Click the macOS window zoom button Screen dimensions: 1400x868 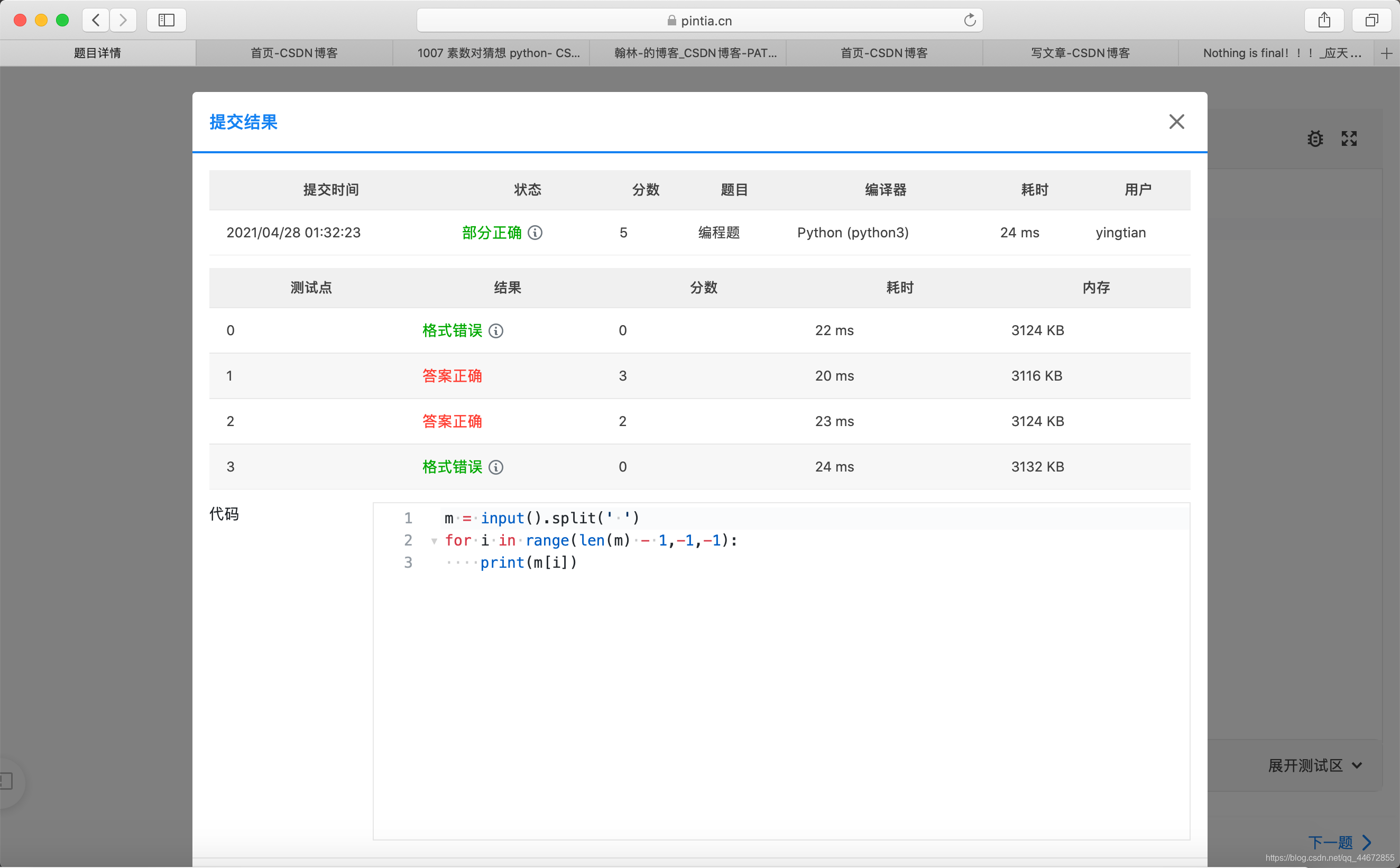(x=62, y=20)
